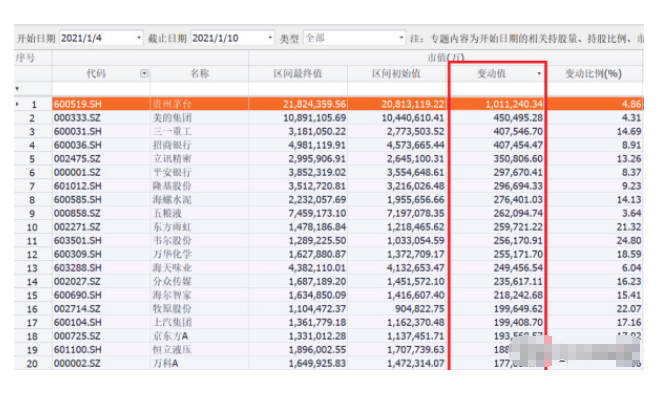Click initial value 904,822.75

click(419, 309)
